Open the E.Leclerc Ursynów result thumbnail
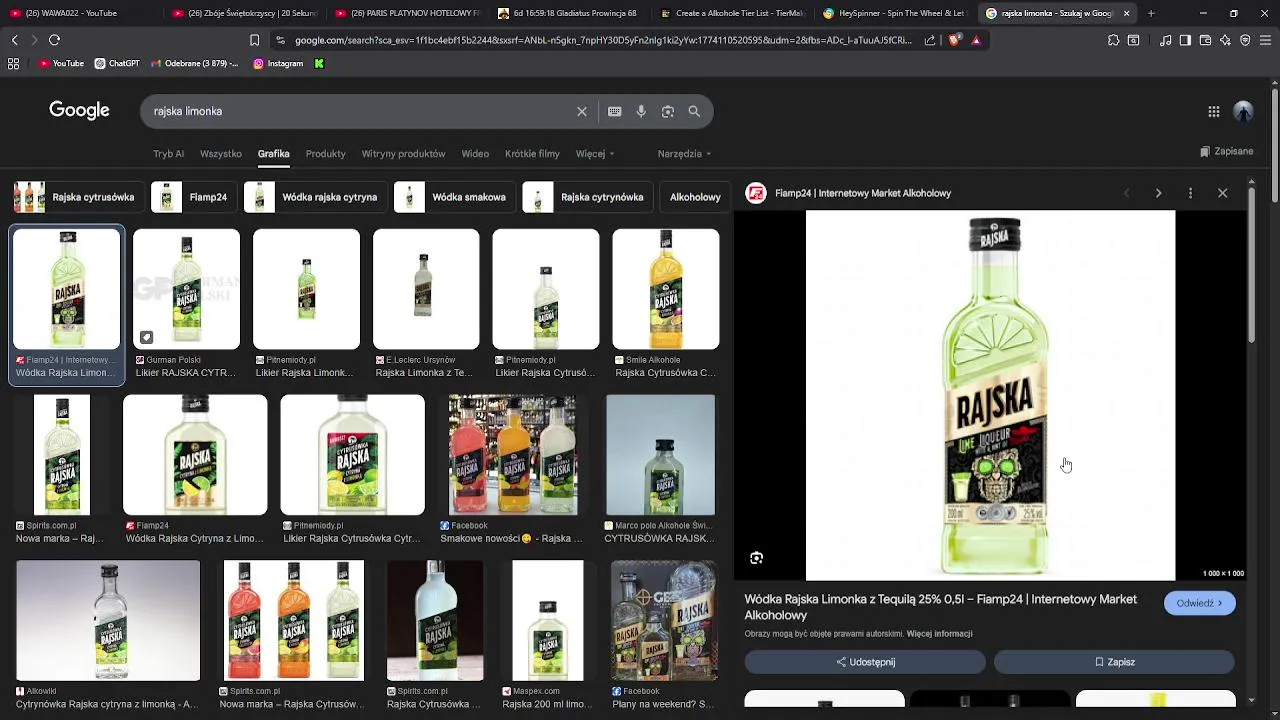This screenshot has width=1280, height=720. point(426,289)
